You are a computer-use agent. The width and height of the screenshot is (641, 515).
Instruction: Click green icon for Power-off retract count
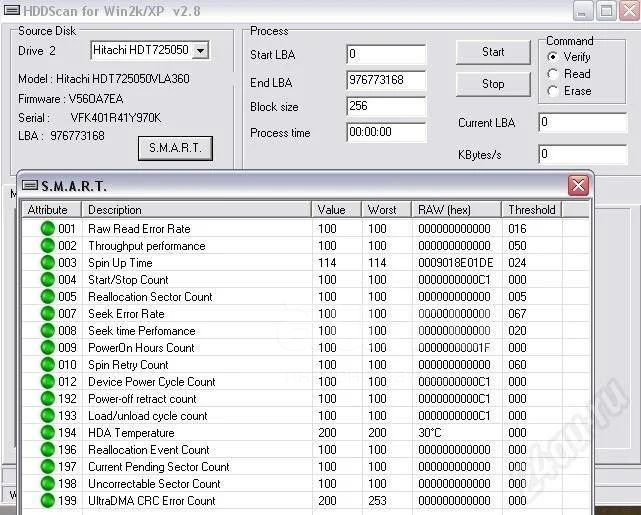click(x=48, y=399)
